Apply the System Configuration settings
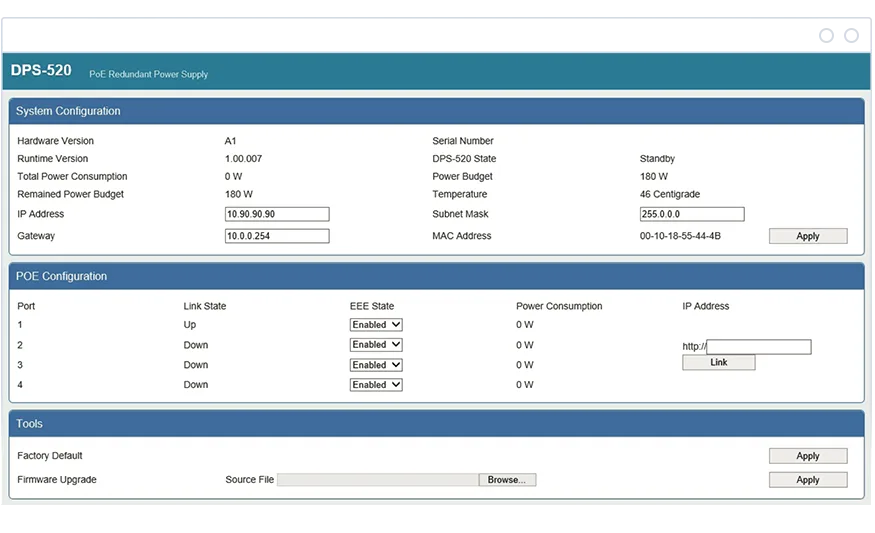Viewport: 875px width, 533px height. (x=807, y=236)
